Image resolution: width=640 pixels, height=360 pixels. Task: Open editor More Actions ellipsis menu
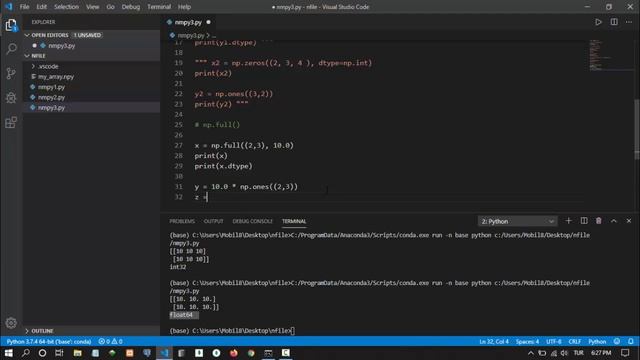pos(629,22)
